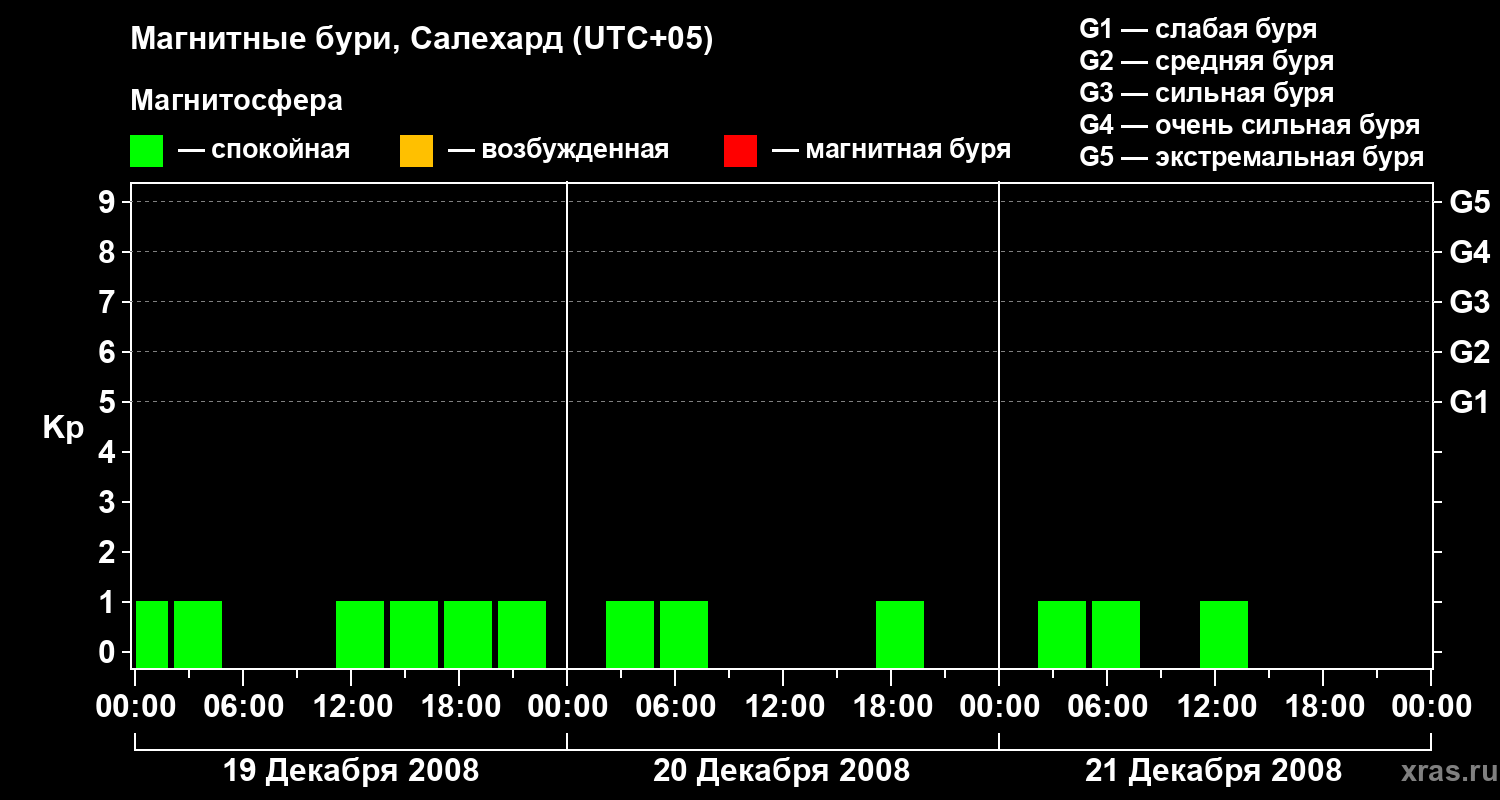Click the green bar over 06:00 on 20 December
The height and width of the screenshot is (800, 1500).
tap(684, 634)
